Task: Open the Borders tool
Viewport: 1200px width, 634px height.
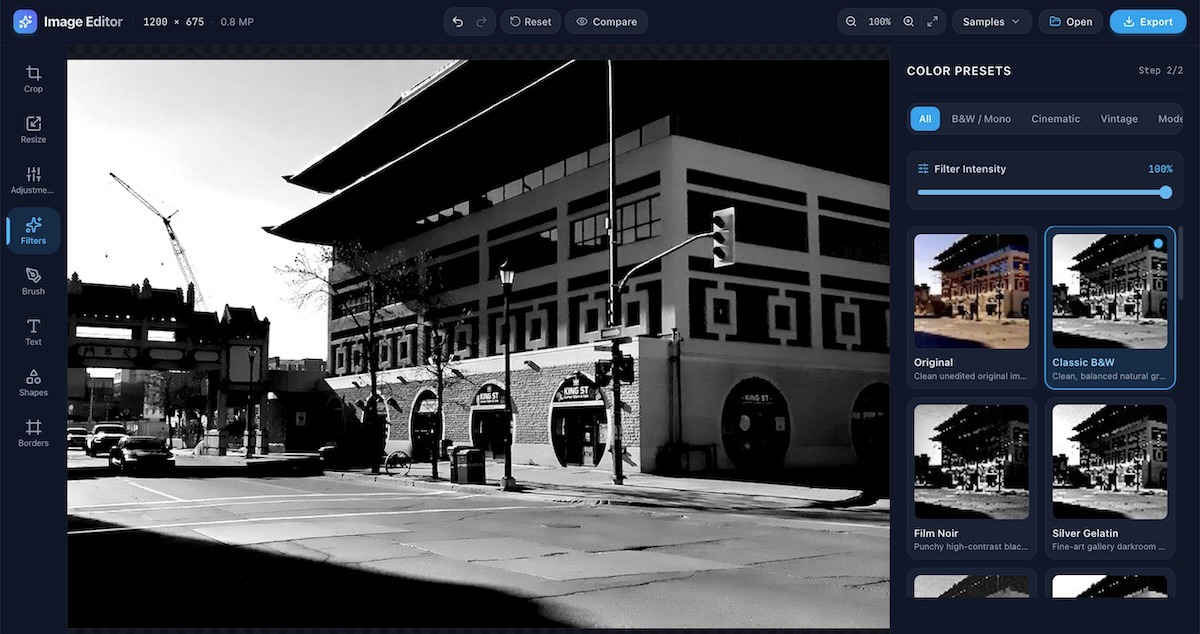Action: pyautogui.click(x=33, y=433)
